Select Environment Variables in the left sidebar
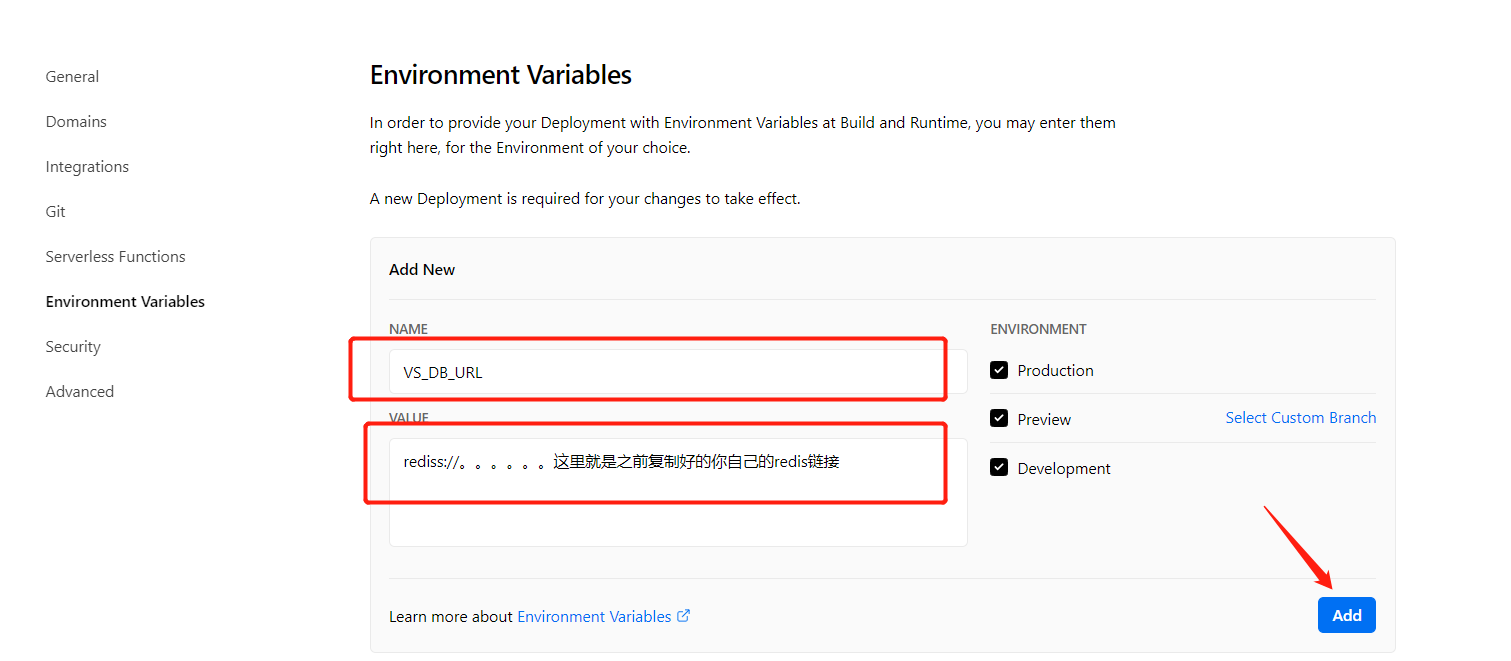Viewport: 1511px width, 661px height. [x=125, y=302]
